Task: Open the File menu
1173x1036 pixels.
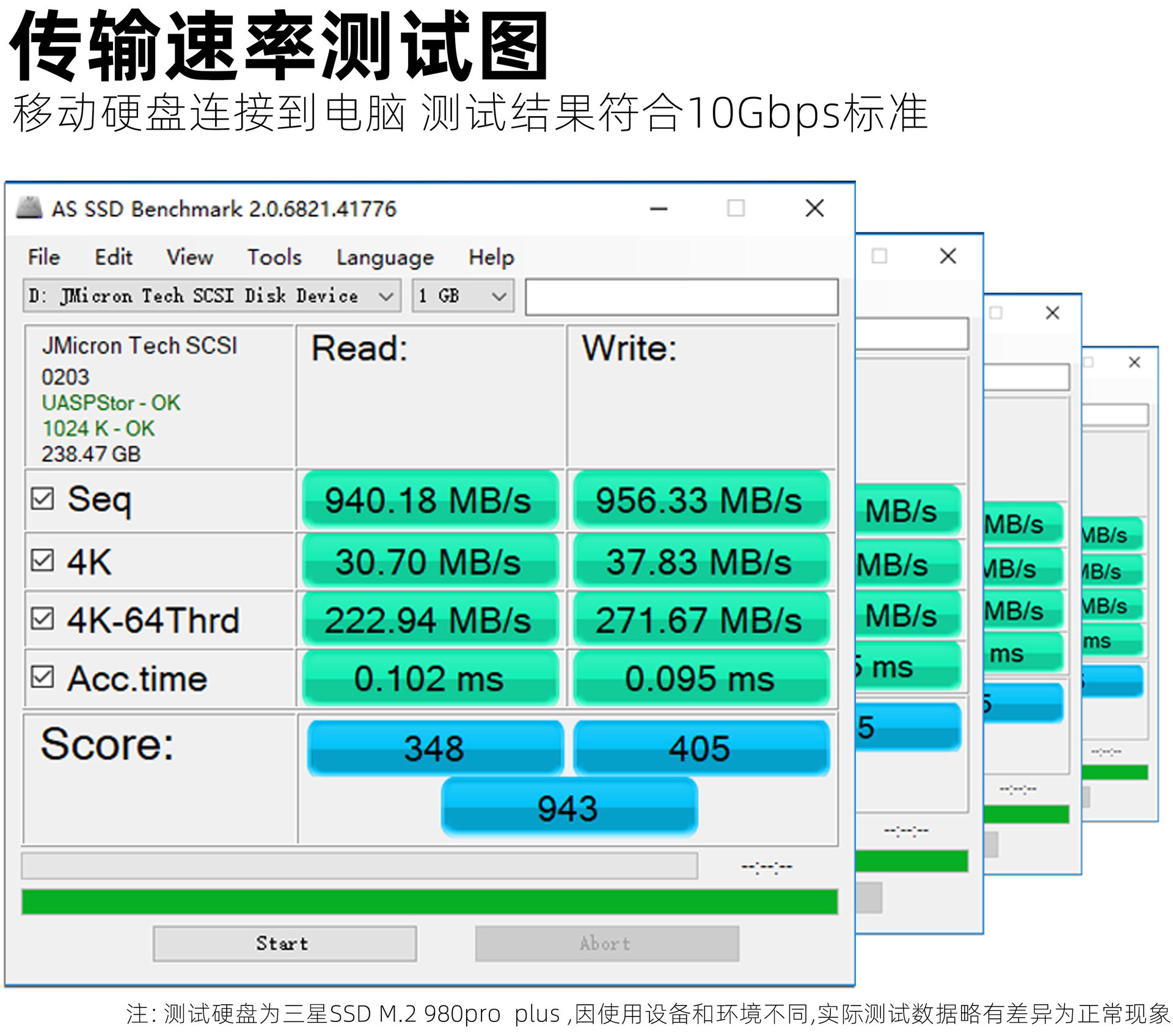Action: pos(43,257)
